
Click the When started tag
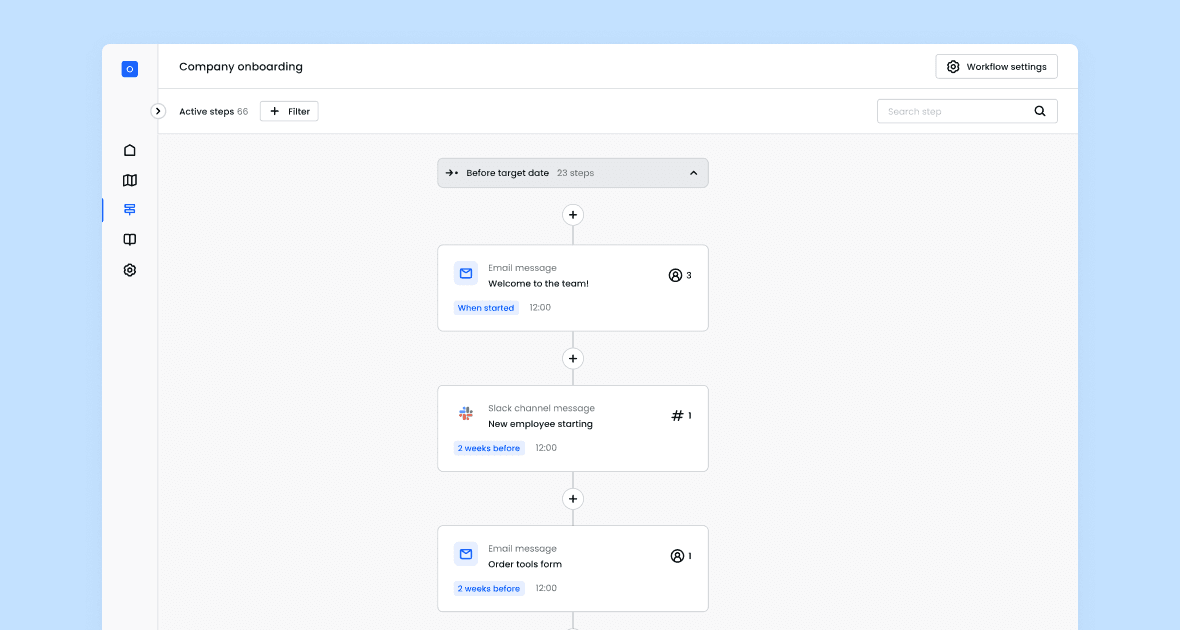pyautogui.click(x=486, y=307)
